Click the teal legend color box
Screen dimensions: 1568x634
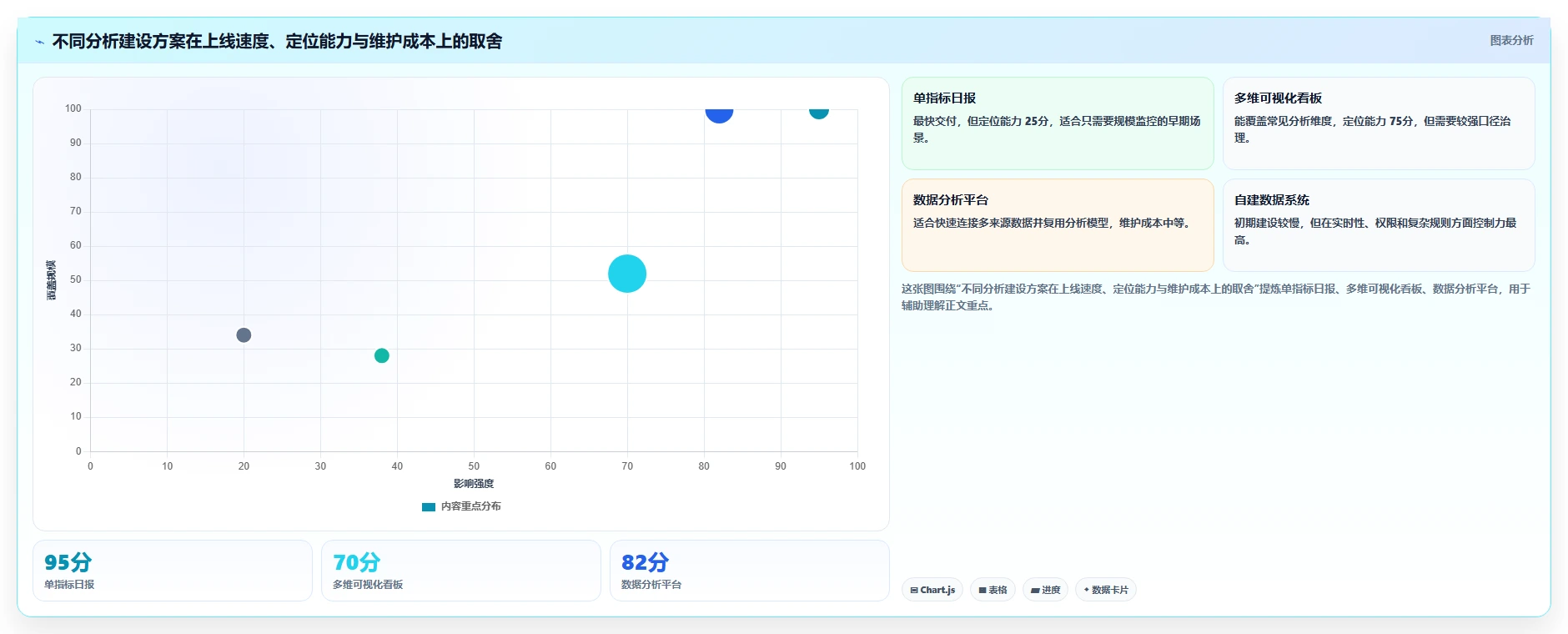pyautogui.click(x=429, y=506)
